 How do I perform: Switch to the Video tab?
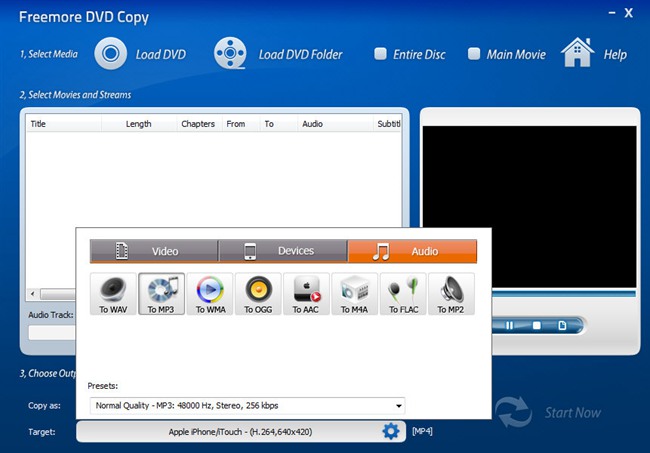coord(154,251)
